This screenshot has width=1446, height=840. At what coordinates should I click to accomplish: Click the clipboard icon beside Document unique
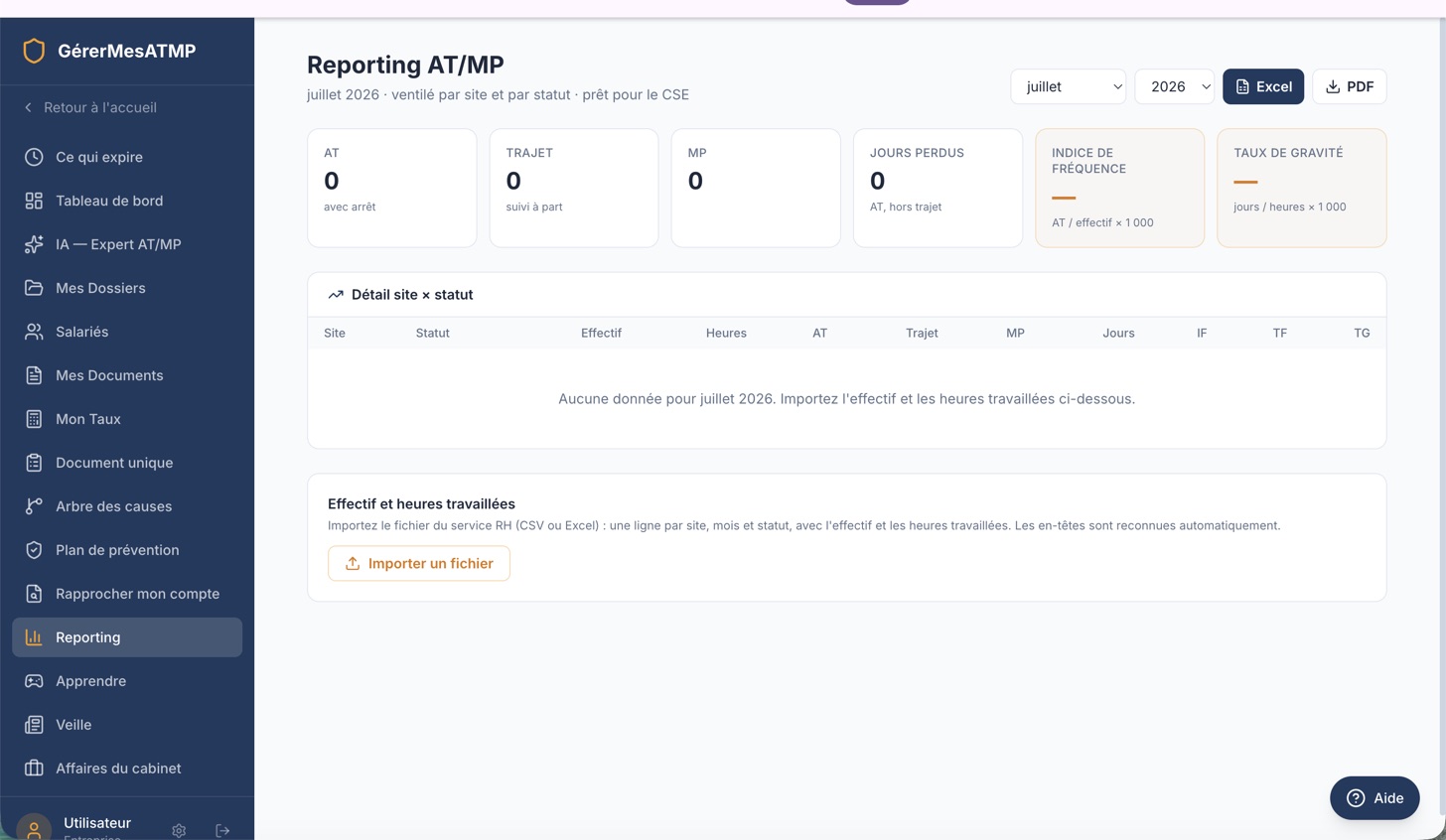34,463
